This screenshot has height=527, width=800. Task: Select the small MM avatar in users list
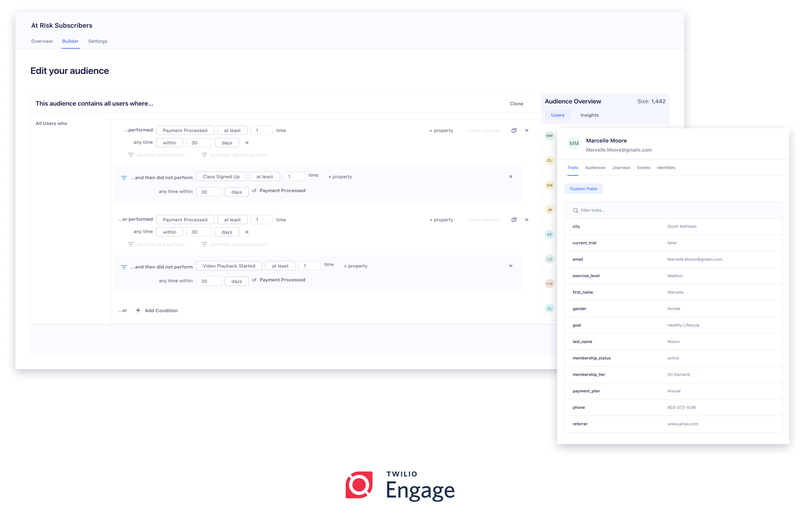[549, 136]
